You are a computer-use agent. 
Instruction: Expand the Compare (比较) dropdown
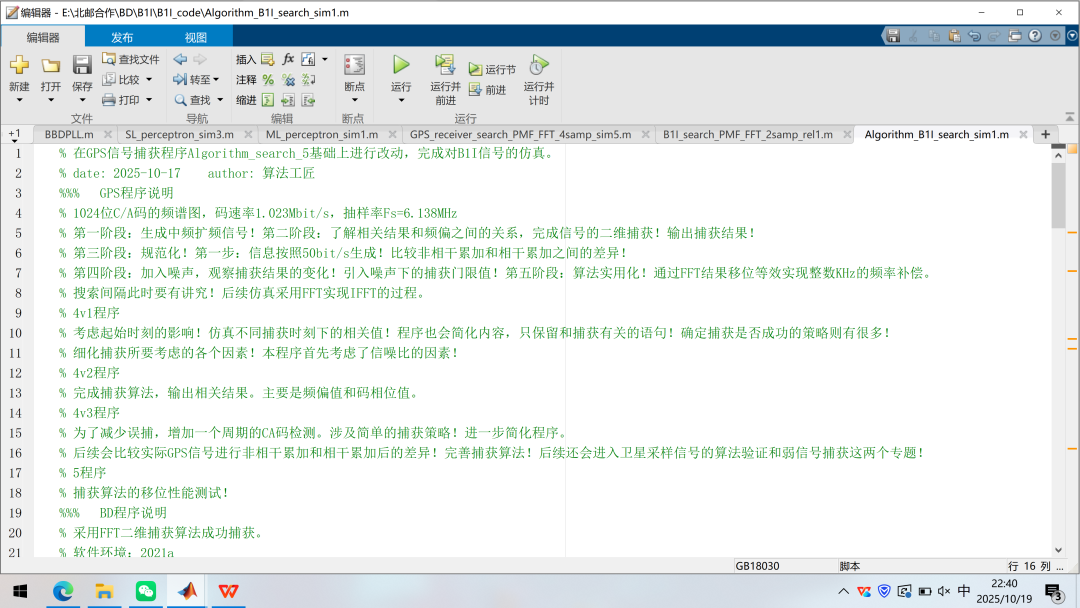tap(149, 80)
